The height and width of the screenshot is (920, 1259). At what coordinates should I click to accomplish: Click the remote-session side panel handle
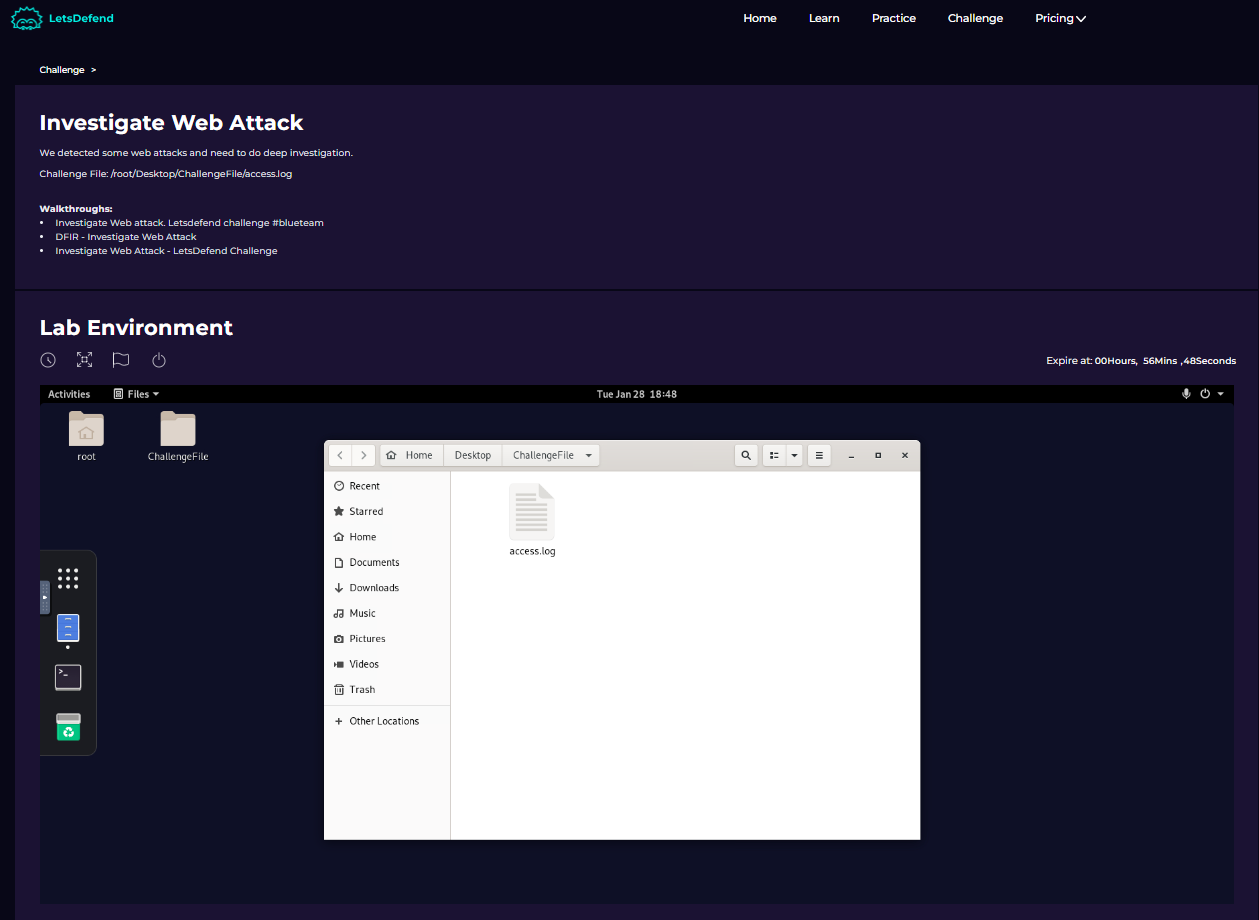click(x=44, y=597)
